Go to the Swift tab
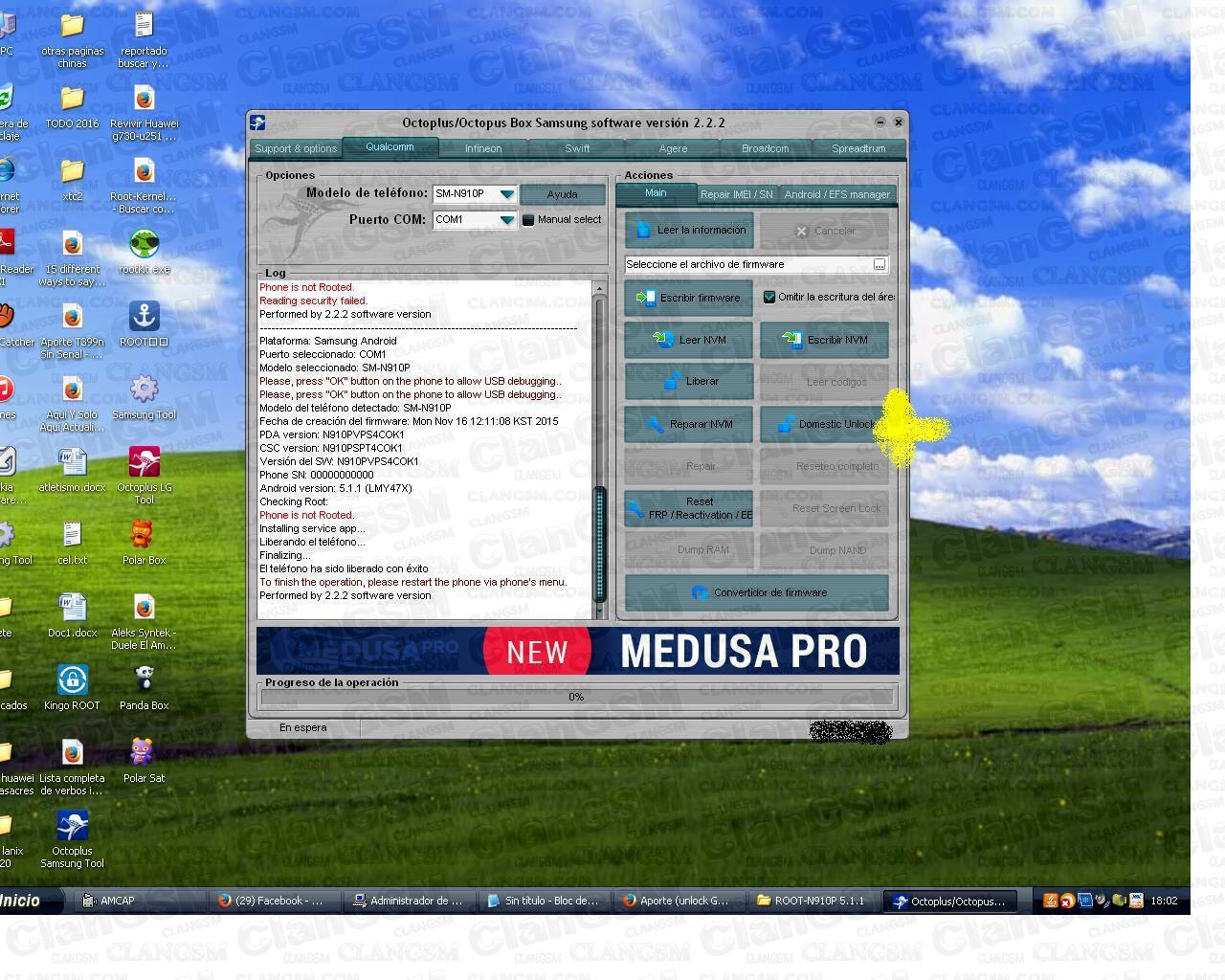The width and height of the screenshot is (1225, 980). click(x=577, y=148)
